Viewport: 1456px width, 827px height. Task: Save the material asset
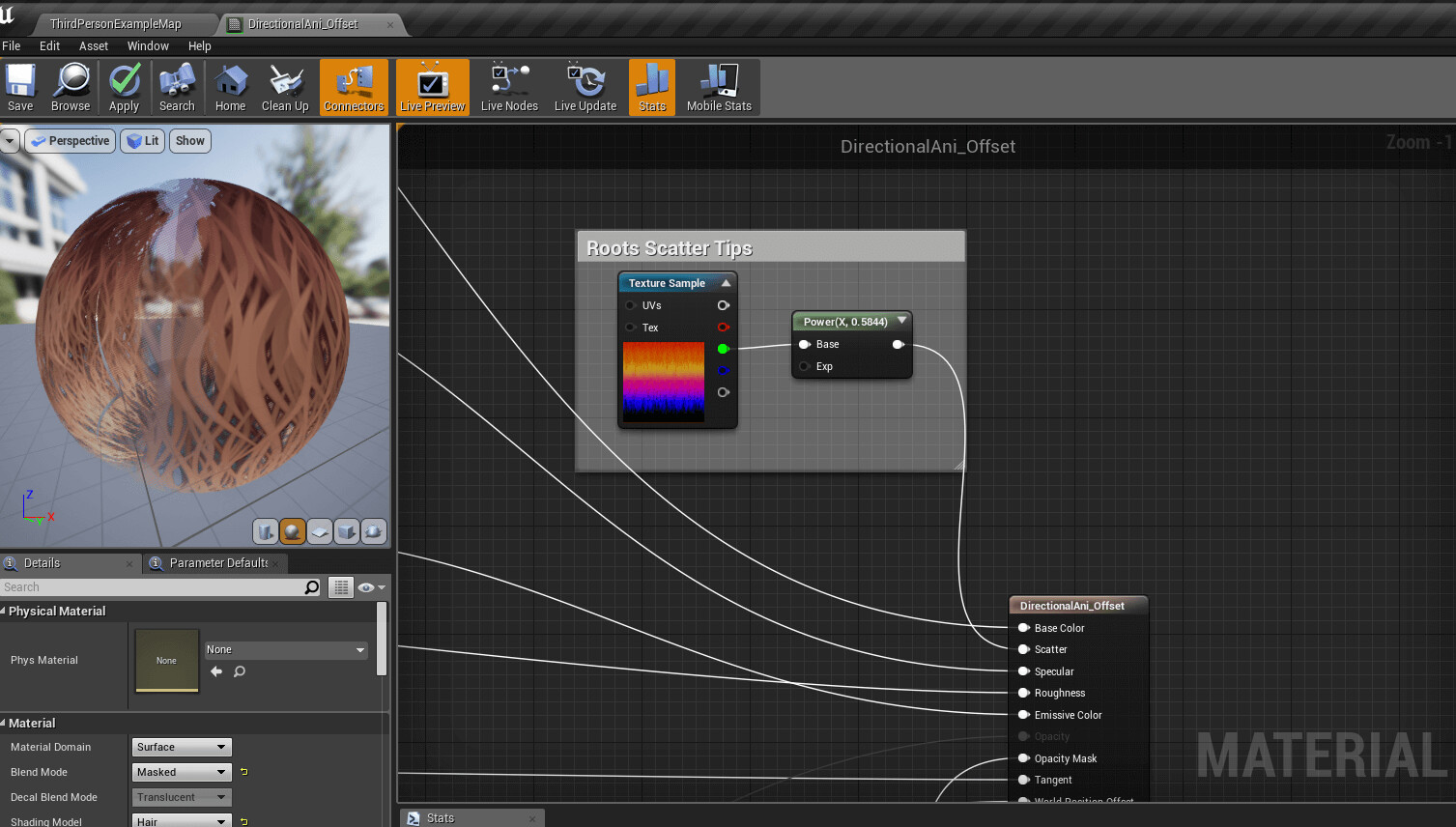pyautogui.click(x=19, y=87)
